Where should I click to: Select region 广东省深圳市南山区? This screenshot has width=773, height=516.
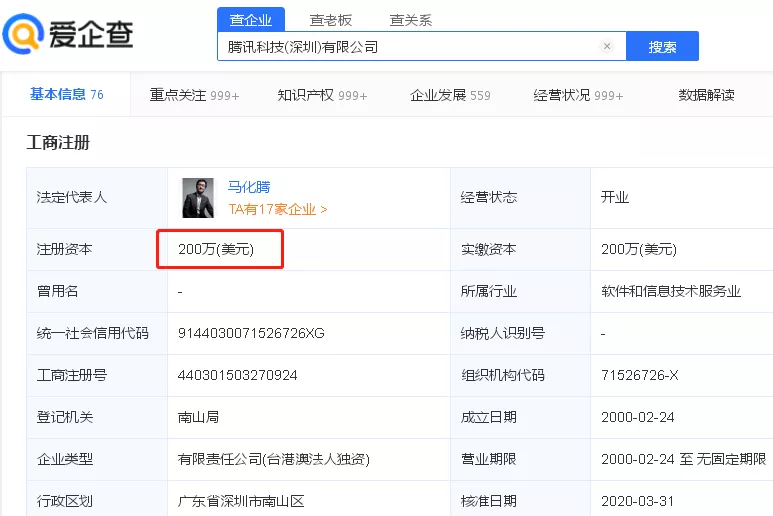(241, 501)
